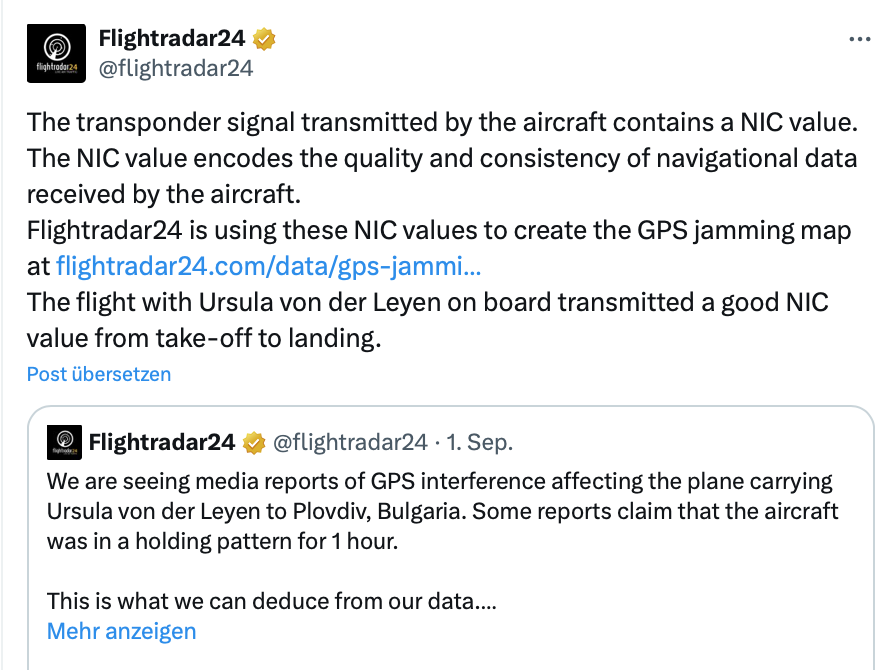This screenshot has width=892, height=670.
Task: Click @flightradar24 handle in the quoted post
Action: (x=349, y=442)
